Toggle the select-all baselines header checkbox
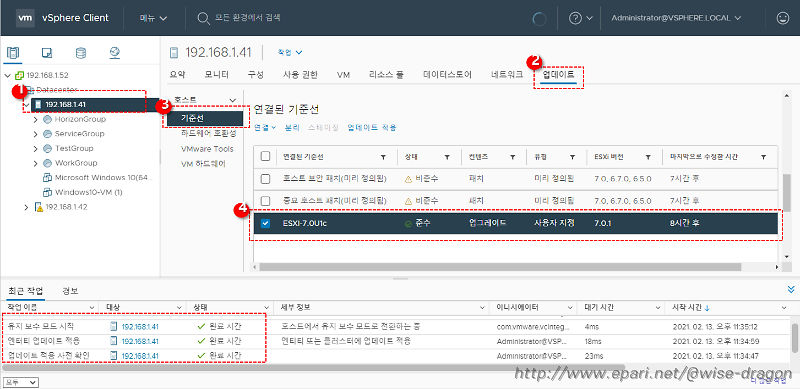 [265, 156]
